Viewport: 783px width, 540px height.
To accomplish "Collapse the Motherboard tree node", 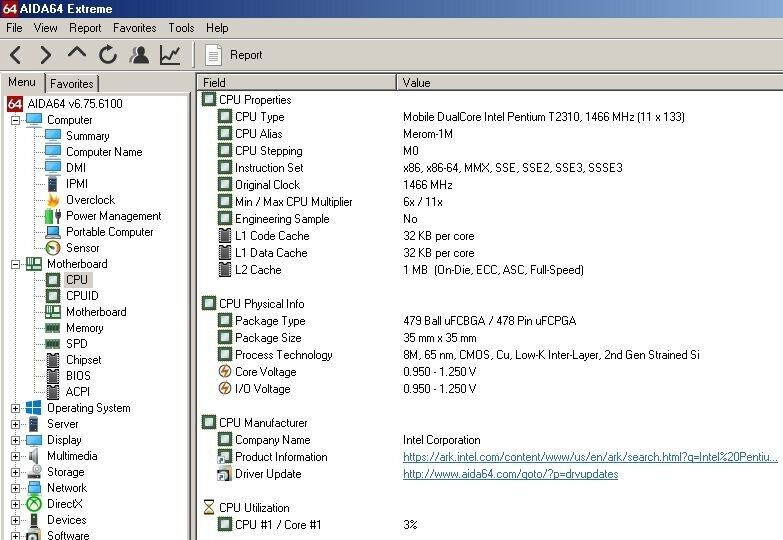I will (x=15, y=264).
